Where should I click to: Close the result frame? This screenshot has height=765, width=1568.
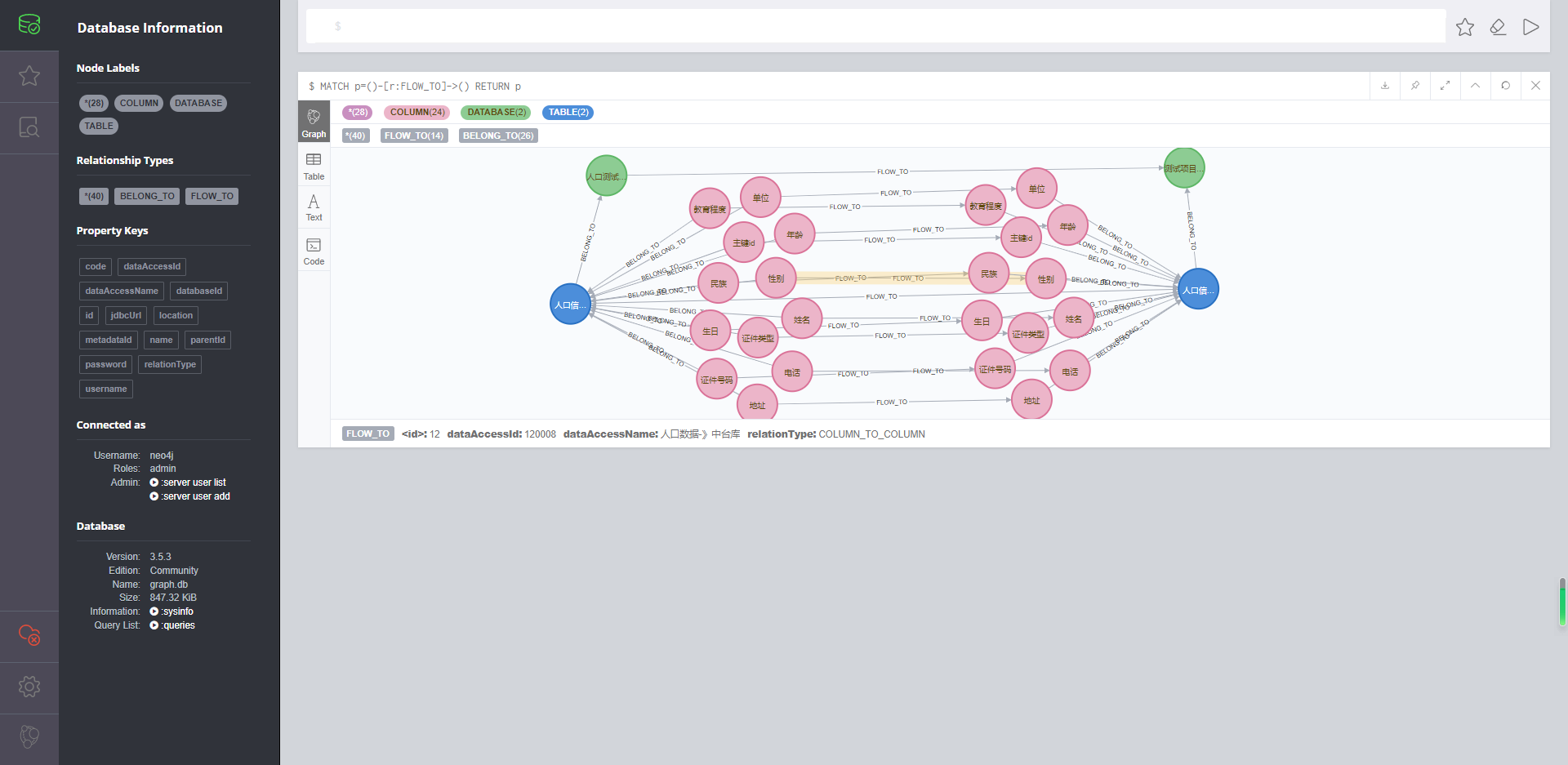point(1535,86)
